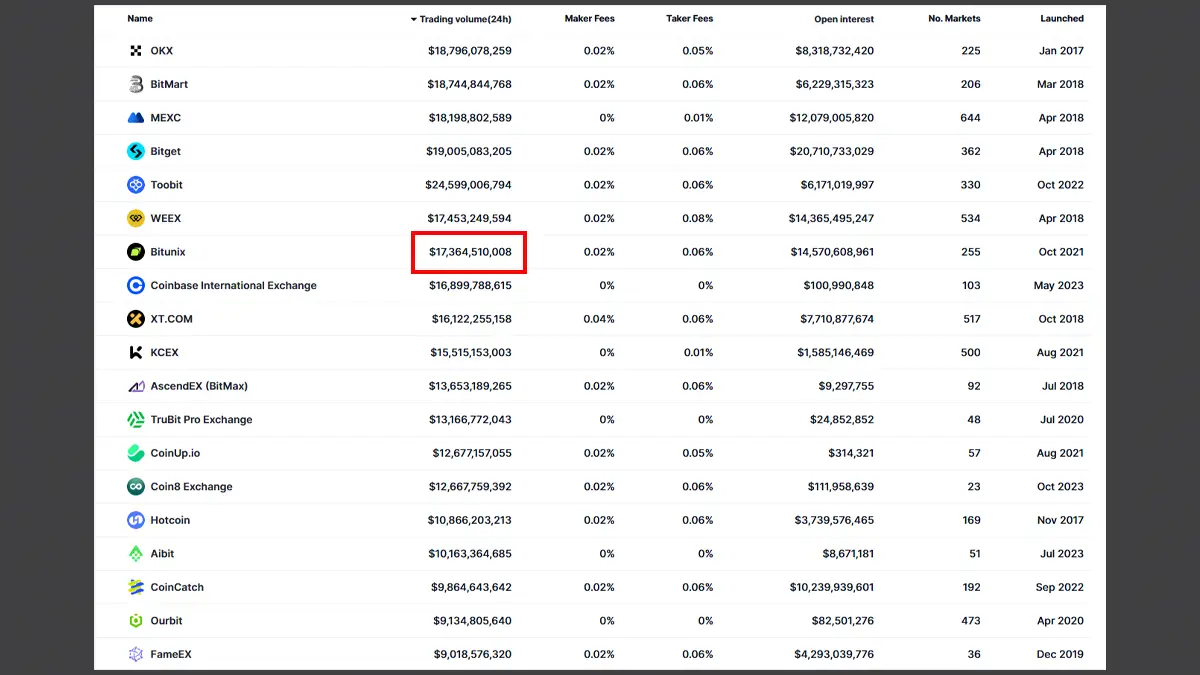Open the CoinCatch exchange name link

[x=177, y=587]
